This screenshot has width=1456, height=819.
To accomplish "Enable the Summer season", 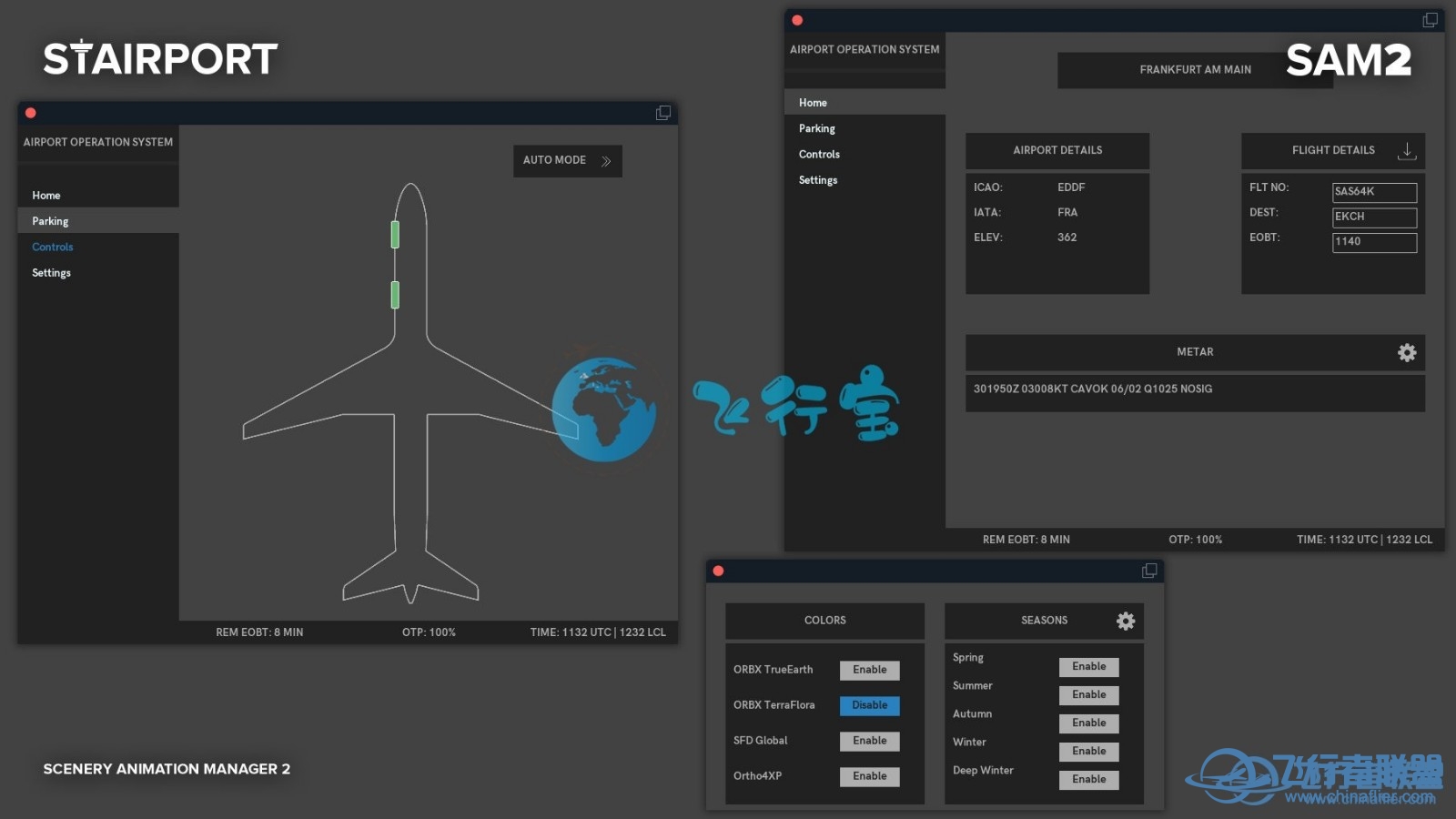I will tap(1089, 695).
